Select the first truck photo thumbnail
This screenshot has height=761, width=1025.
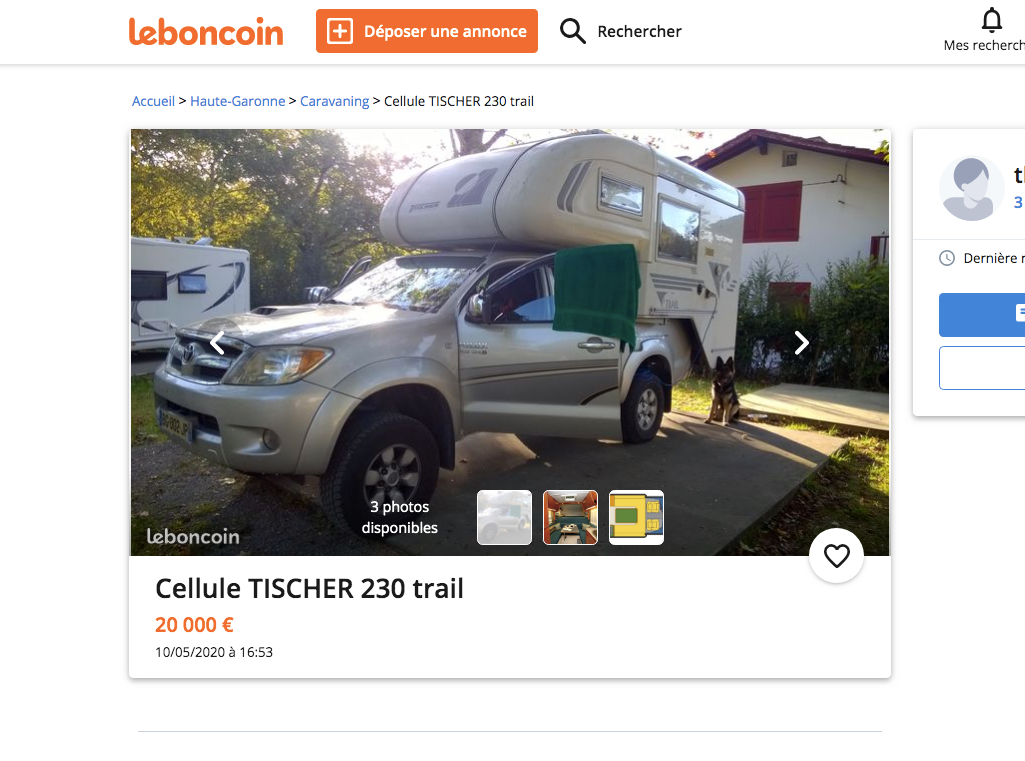(505, 517)
